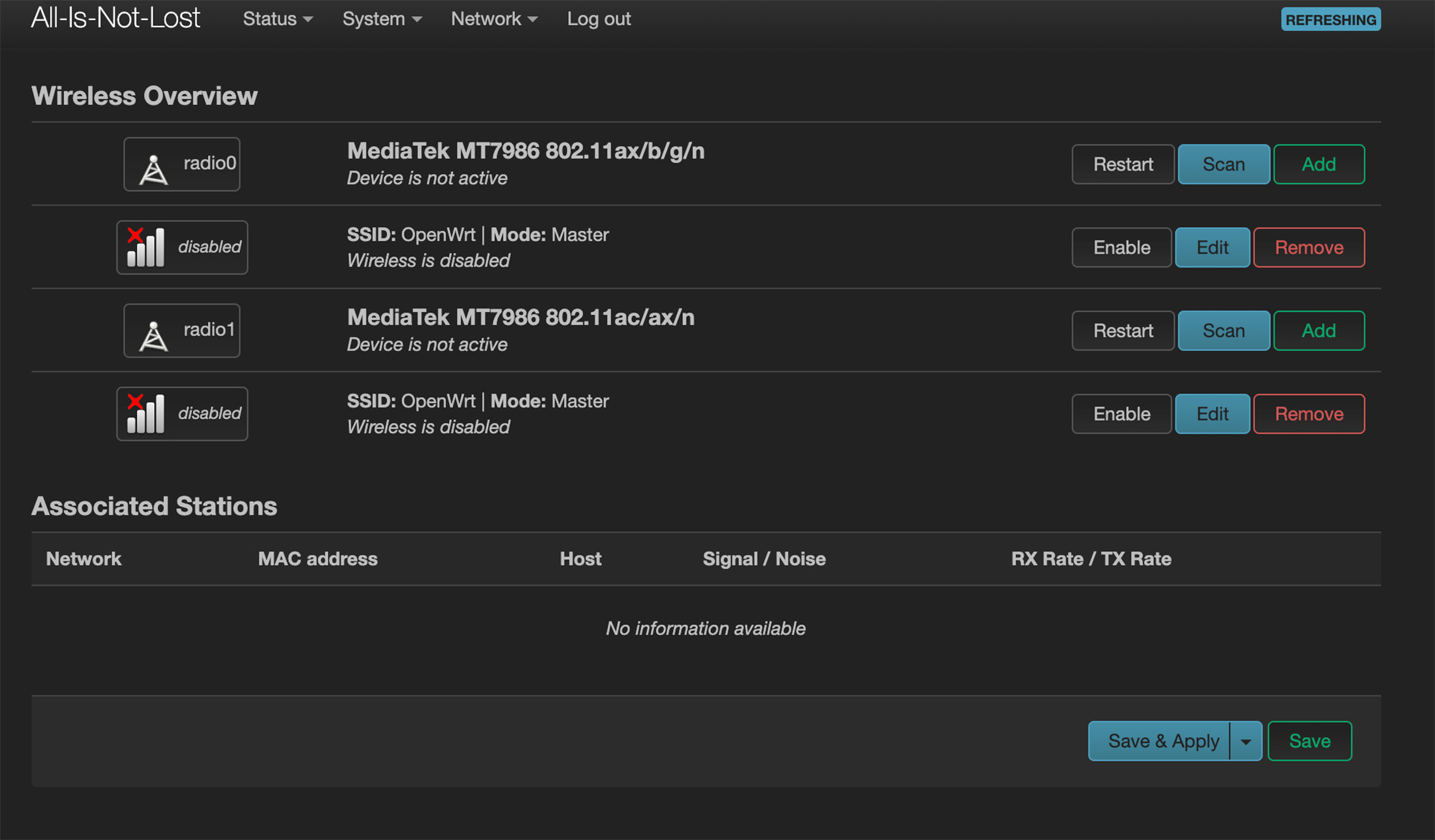
Task: Click Save & Apply at the bottom
Action: 1163,741
